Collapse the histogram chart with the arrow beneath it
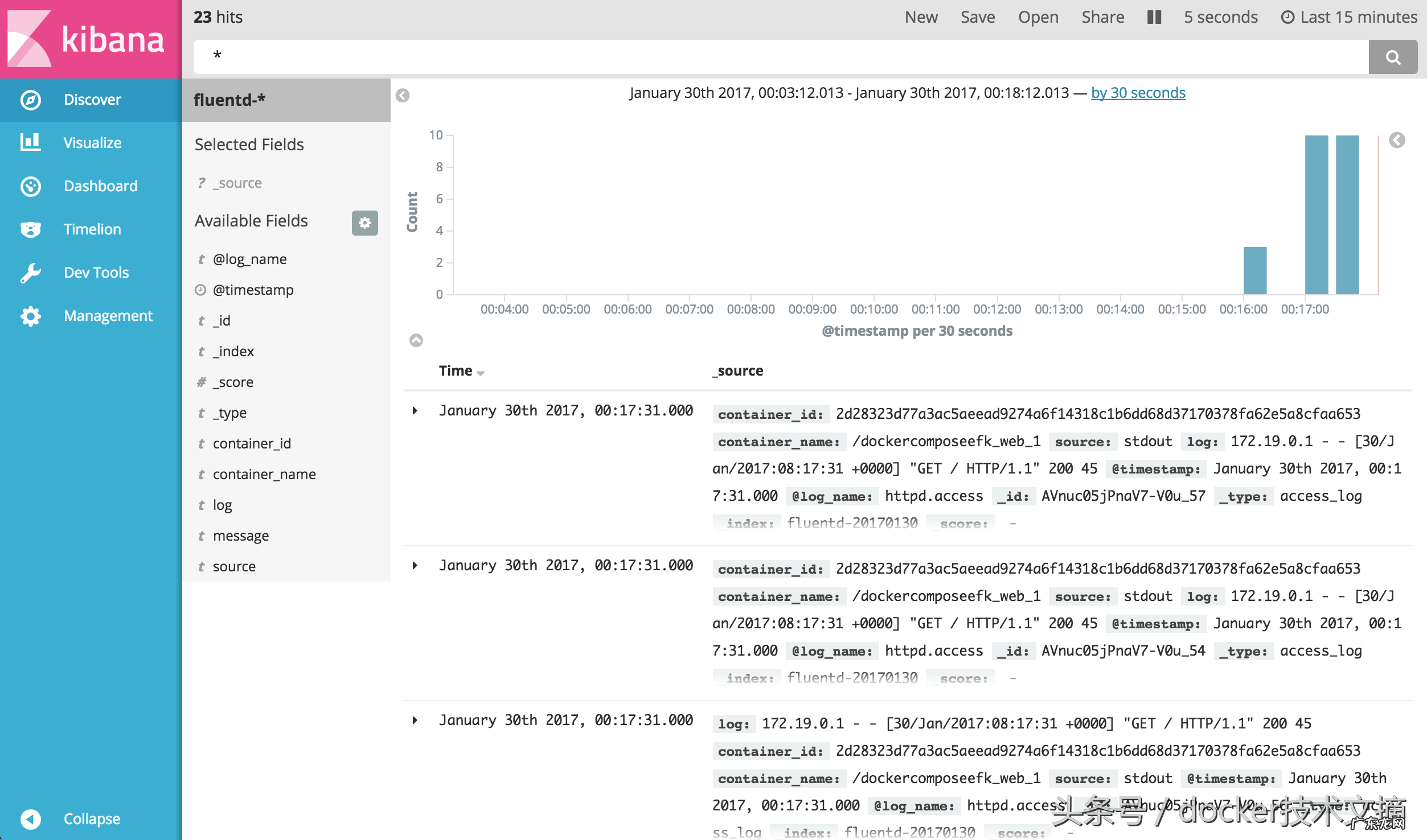Viewport: 1427px width, 840px height. pos(416,340)
